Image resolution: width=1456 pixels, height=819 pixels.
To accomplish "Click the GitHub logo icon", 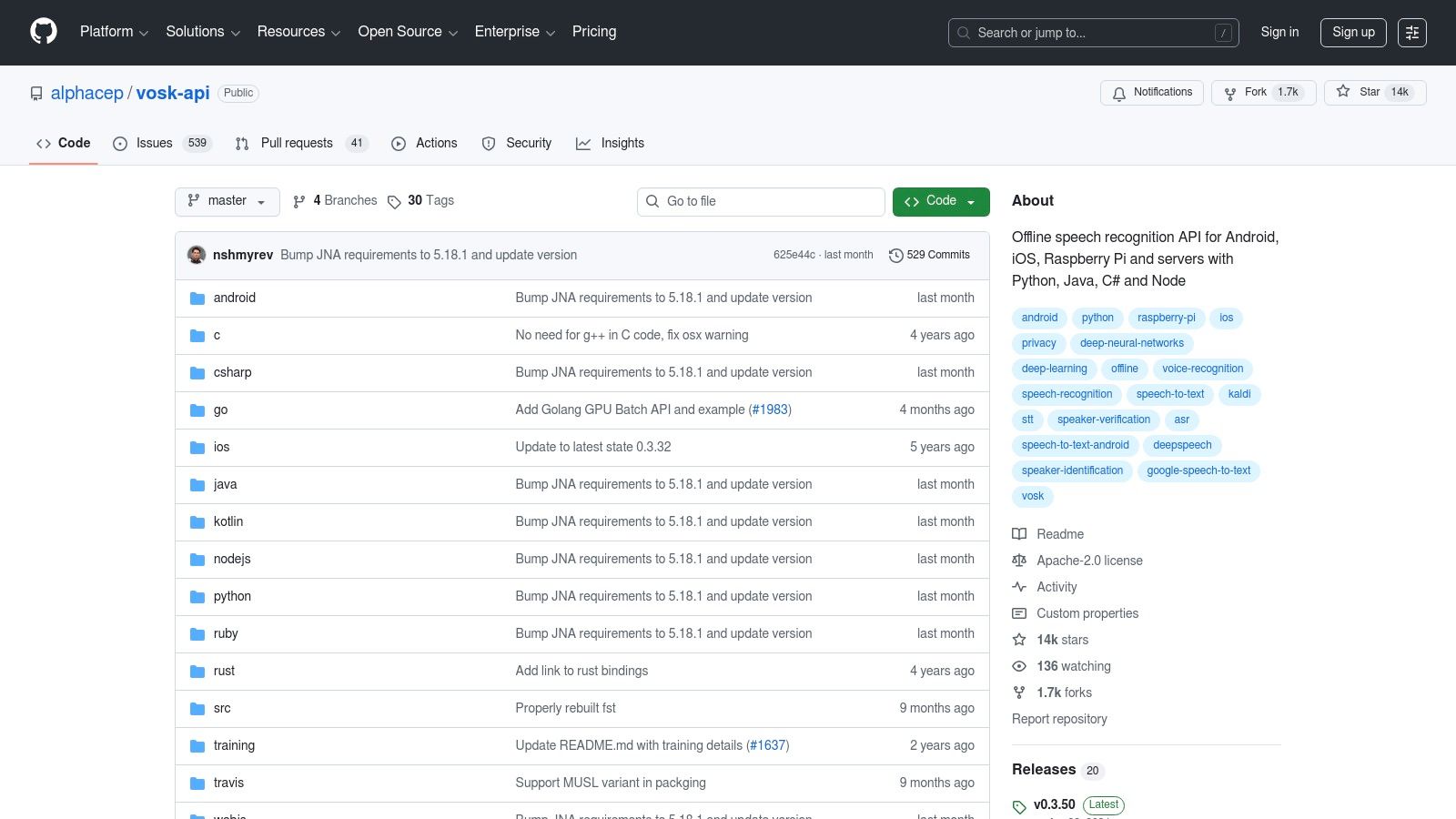I will tap(43, 32).
